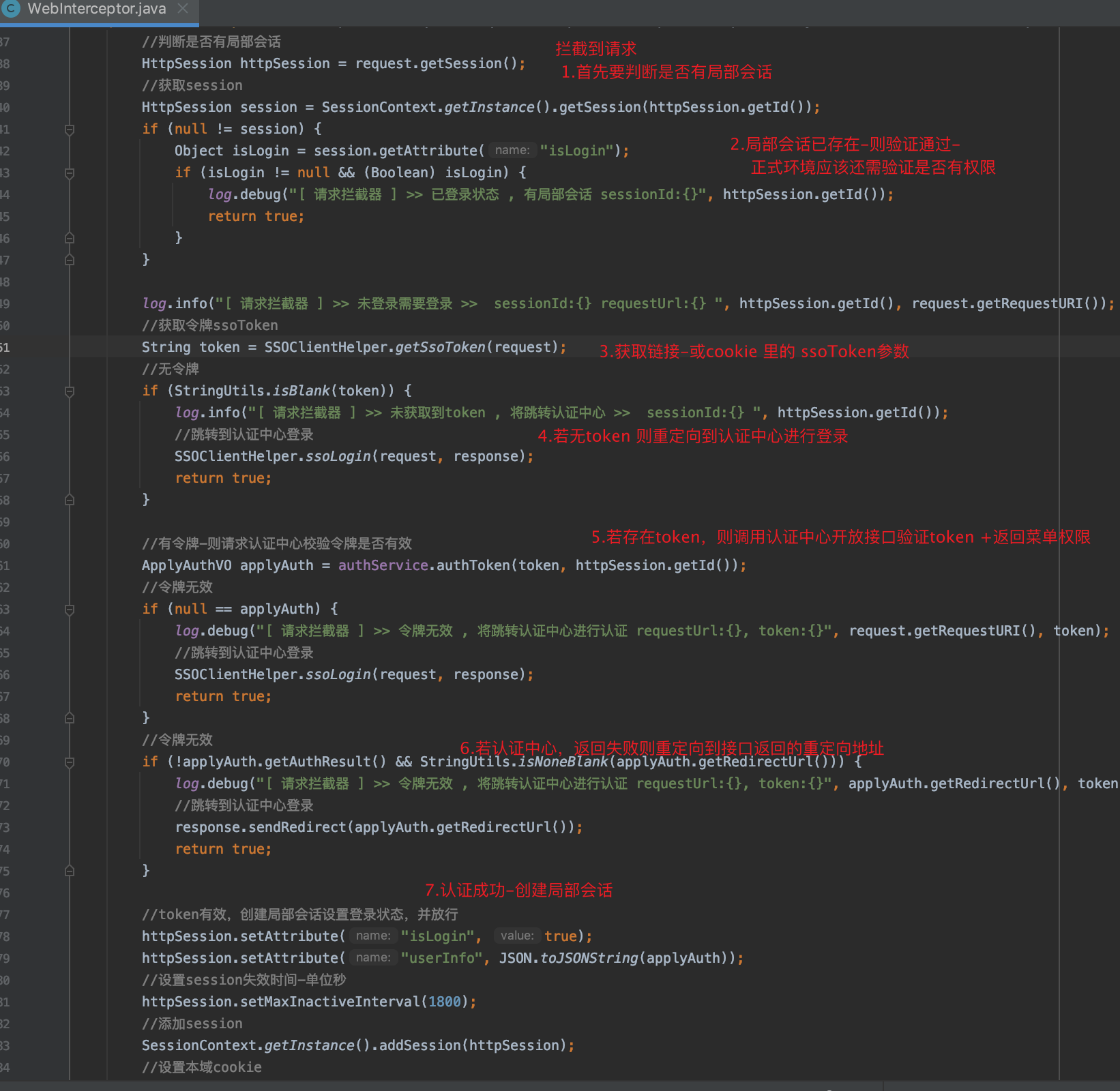Click the '//设置本域cookie' comment
1120x1091 pixels.
tap(202, 1067)
